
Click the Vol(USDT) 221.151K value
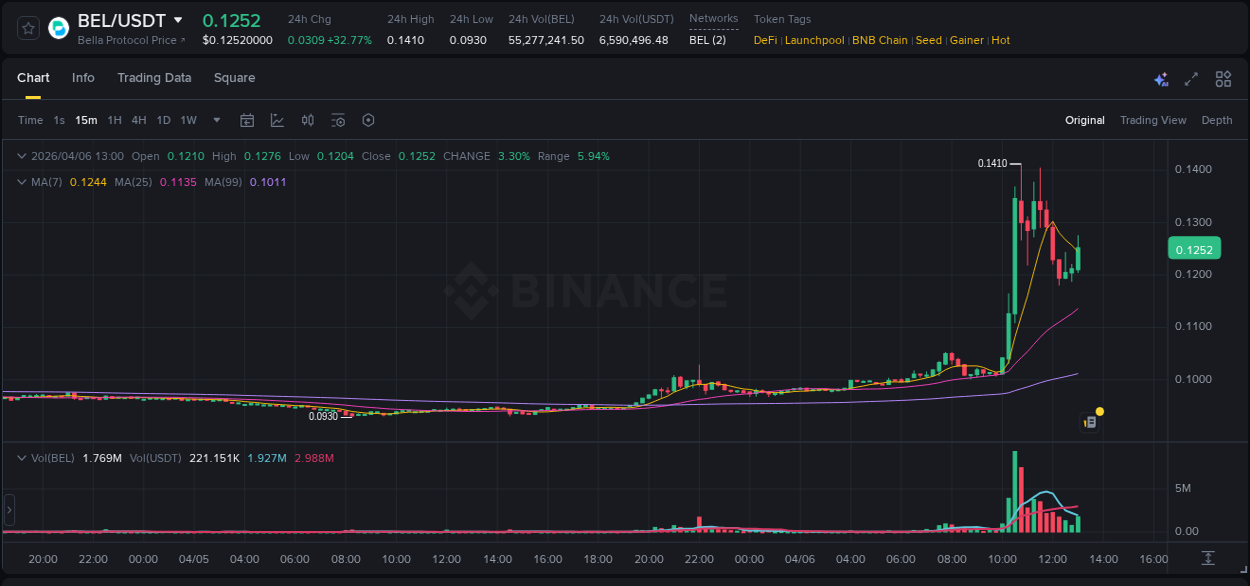coord(214,458)
